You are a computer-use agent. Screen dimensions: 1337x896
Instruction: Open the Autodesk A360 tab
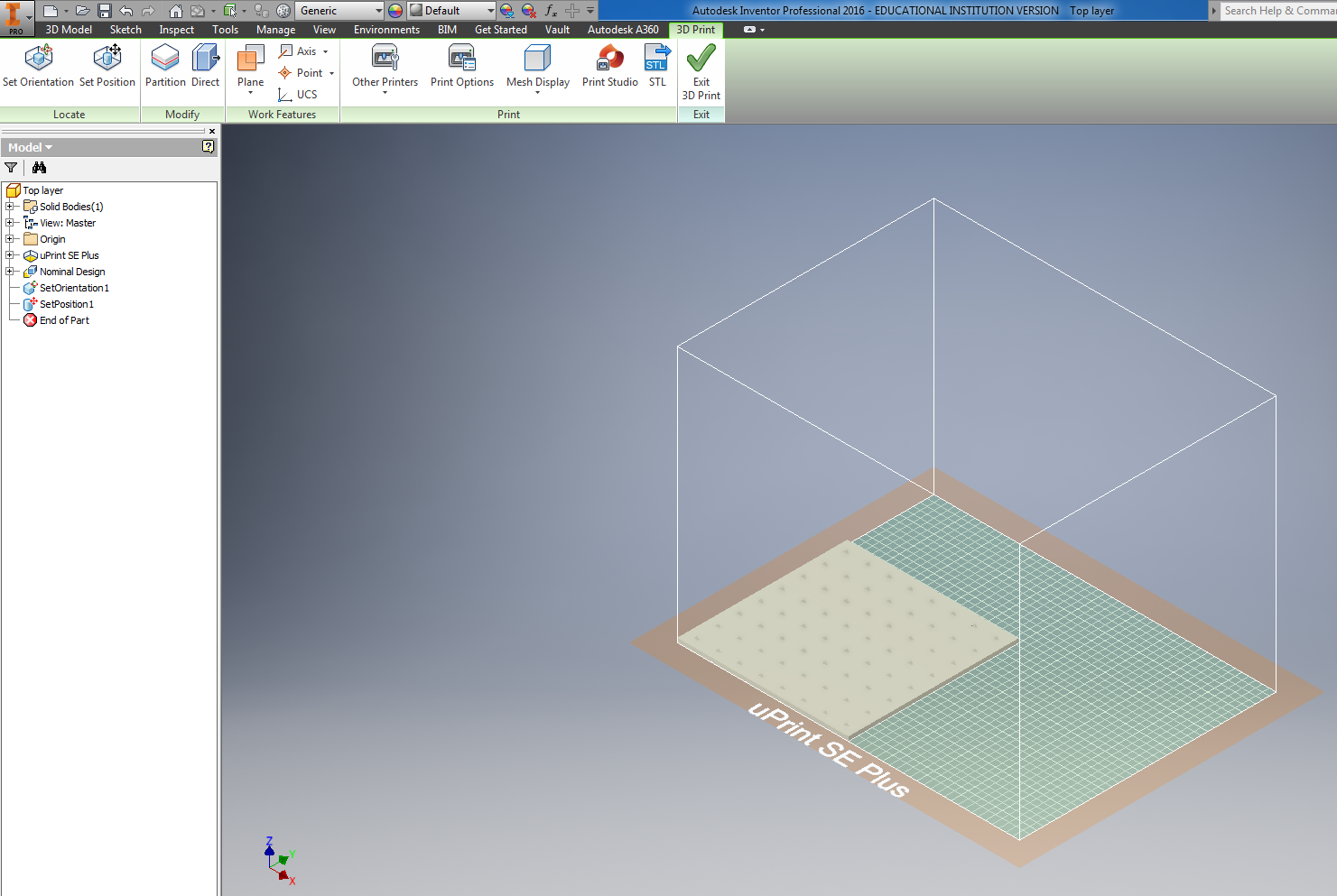click(x=623, y=30)
